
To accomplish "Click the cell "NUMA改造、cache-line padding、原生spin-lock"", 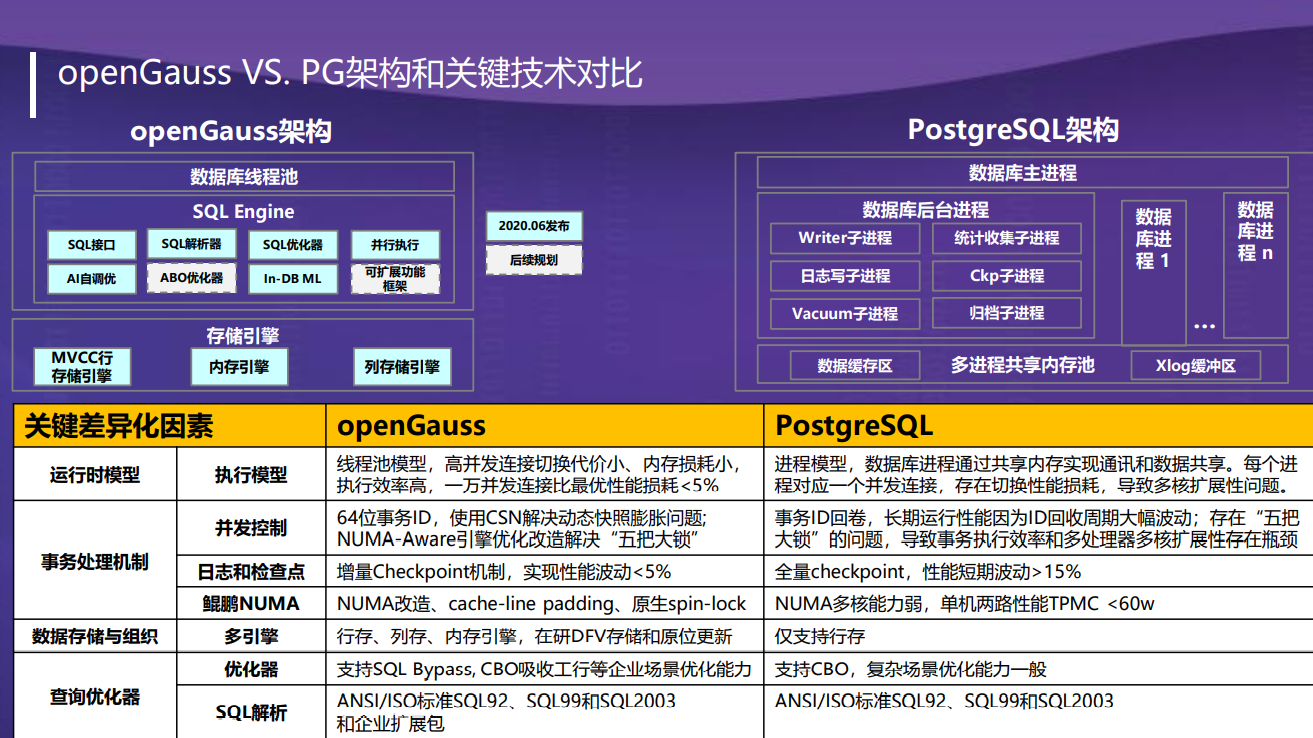I will [545, 604].
